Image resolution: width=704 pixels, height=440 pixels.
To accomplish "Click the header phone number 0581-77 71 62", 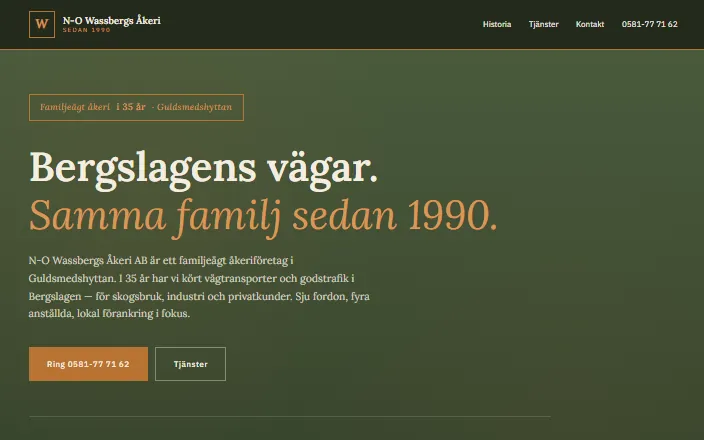I will pos(649,24).
